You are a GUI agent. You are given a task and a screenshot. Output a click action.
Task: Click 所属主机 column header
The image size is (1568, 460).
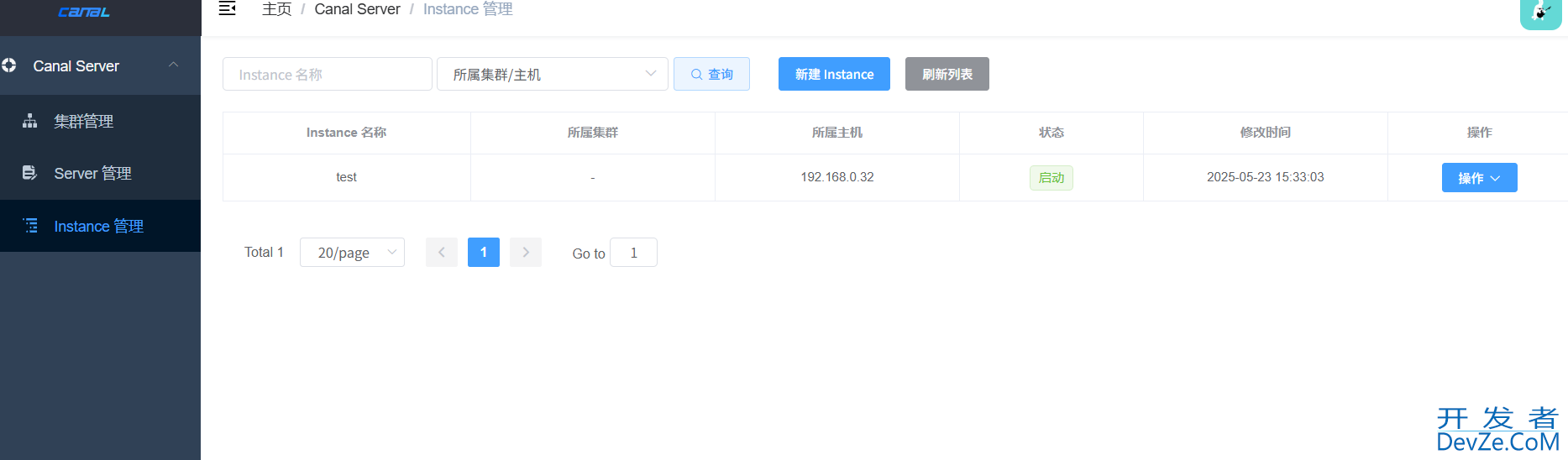[x=837, y=133]
